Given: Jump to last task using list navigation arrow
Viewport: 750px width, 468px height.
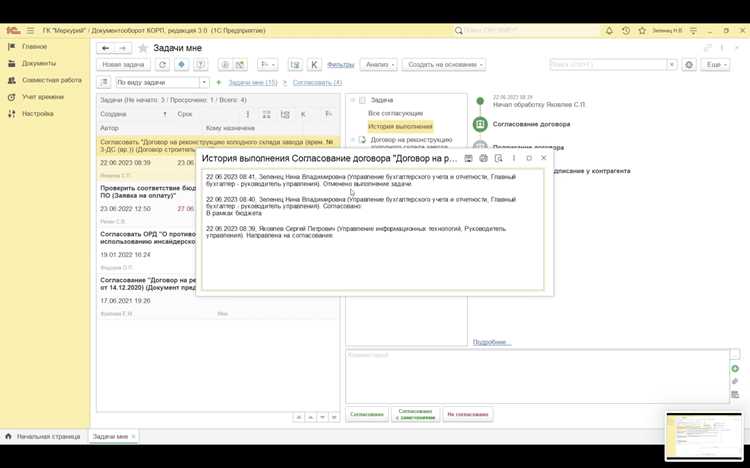Looking at the screenshot, I should click(334, 418).
